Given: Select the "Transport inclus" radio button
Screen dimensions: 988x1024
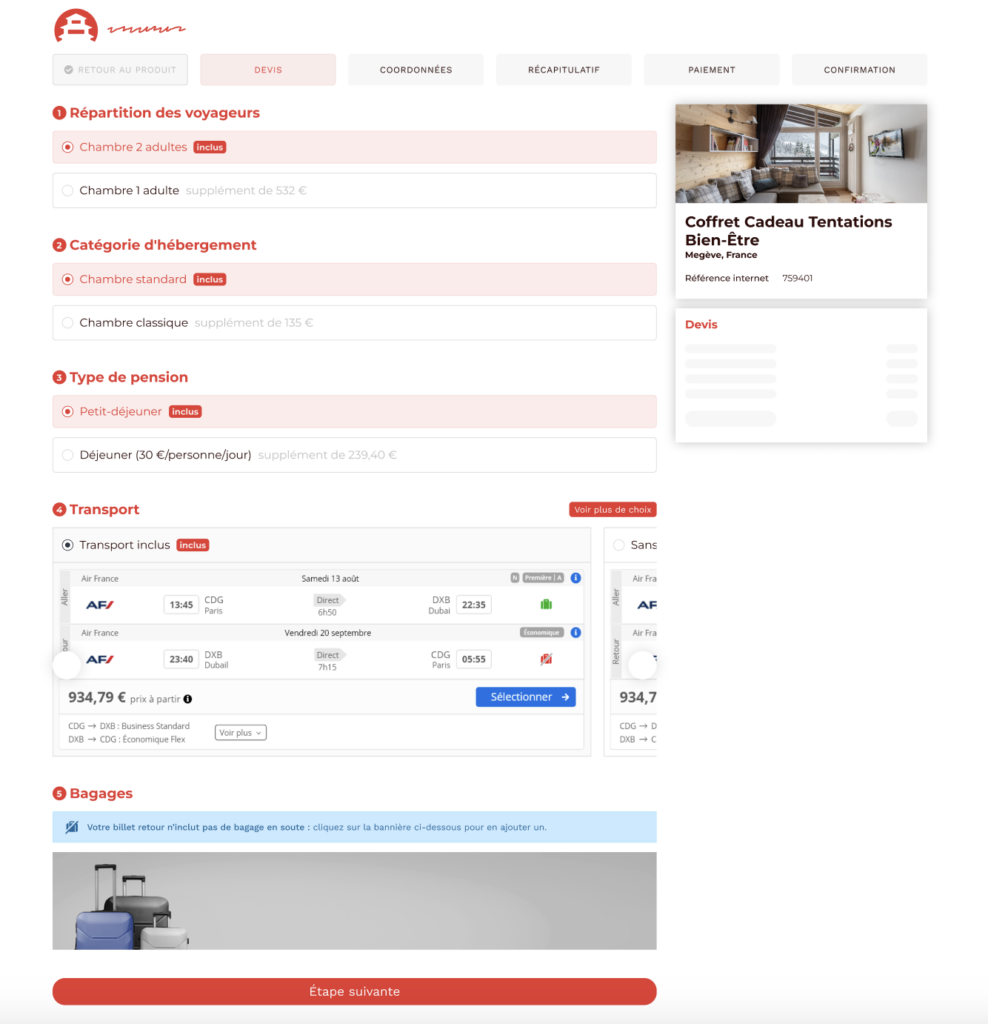Looking at the screenshot, I should pyautogui.click(x=68, y=545).
